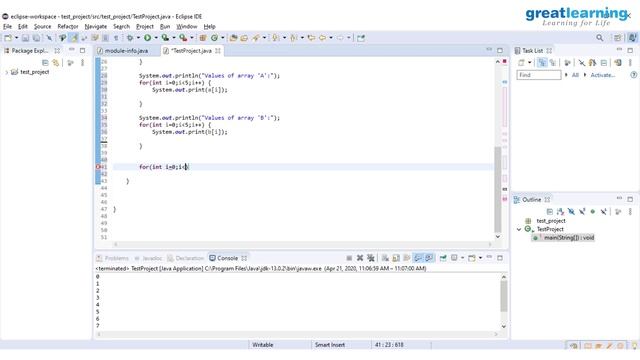Click the New Java Class icon
640x360 pixels.
click(214, 38)
